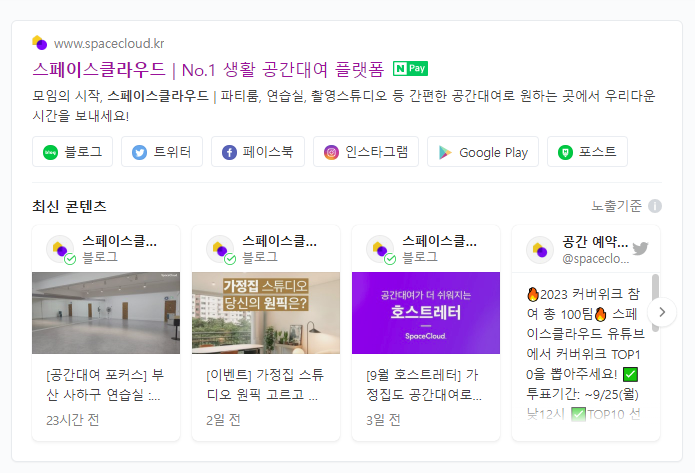The height and width of the screenshot is (473, 695).
Task: Open the 블로그 shortcut button
Action: pyautogui.click(x=72, y=152)
